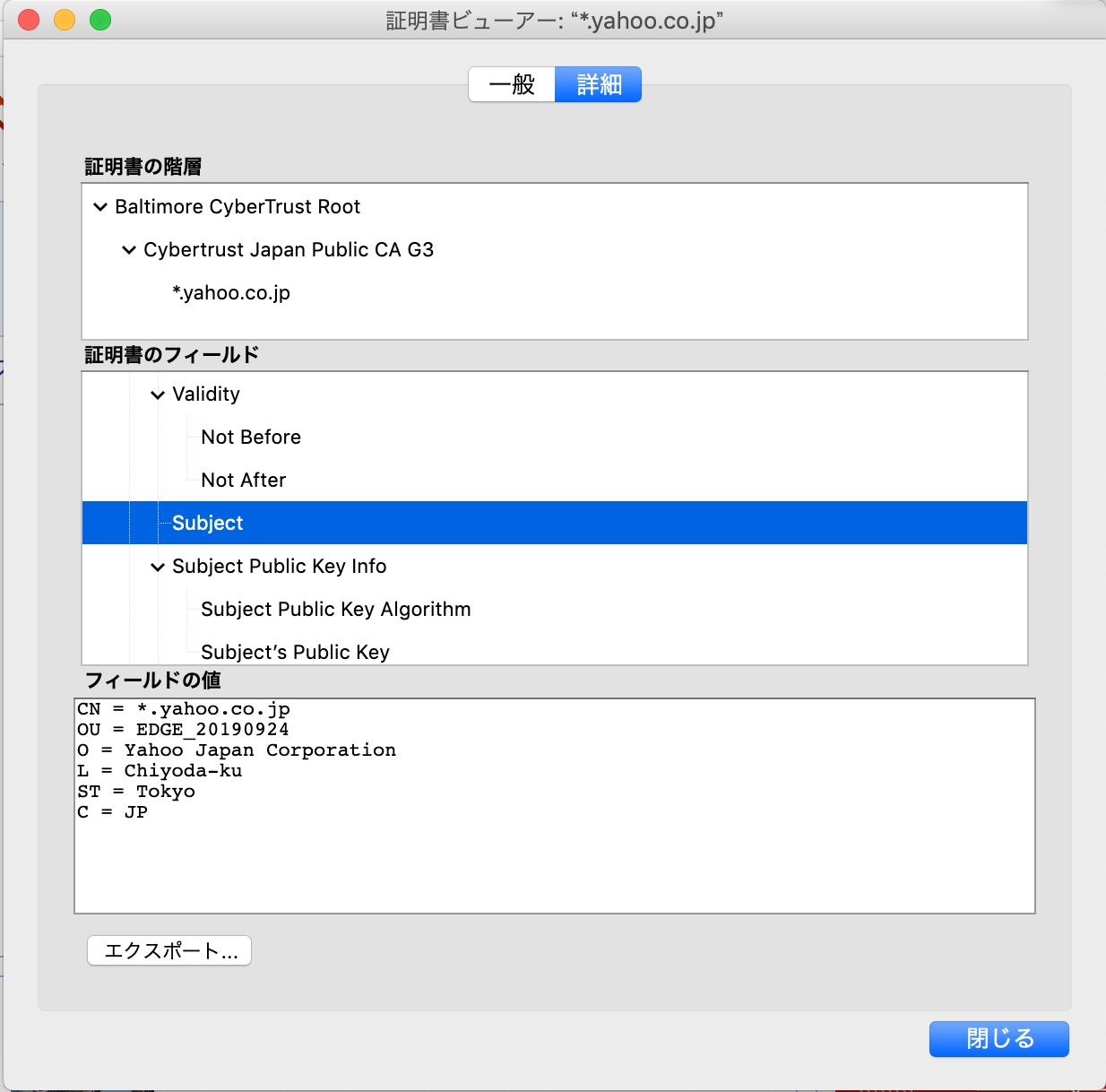Screen dimensions: 1106x1092
Task: Click the O = Yahoo Japan Corporation line
Action: pyautogui.click(x=237, y=750)
